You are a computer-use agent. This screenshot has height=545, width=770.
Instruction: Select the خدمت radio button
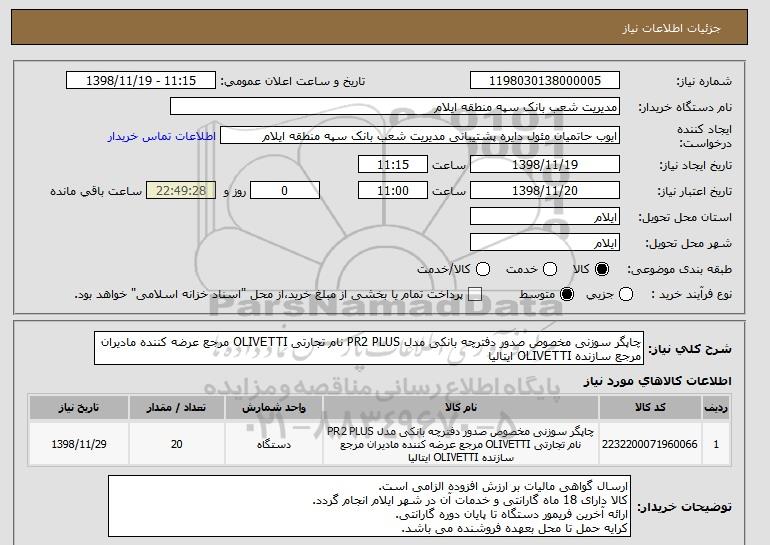[550, 269]
